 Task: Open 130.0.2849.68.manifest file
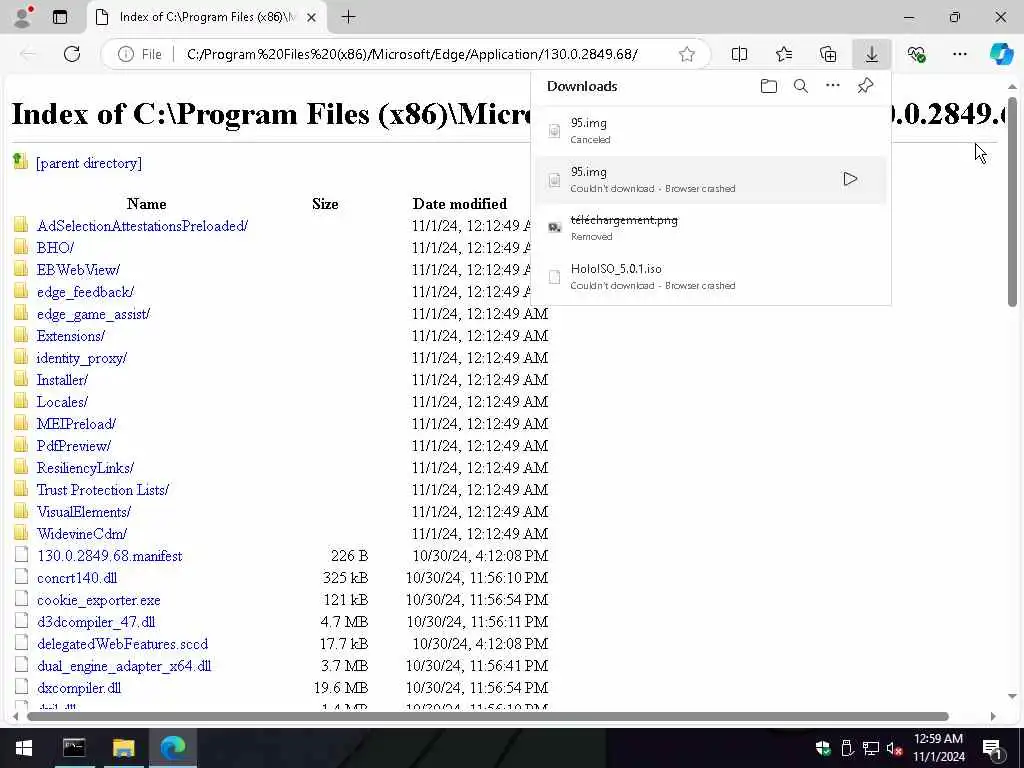pos(110,556)
